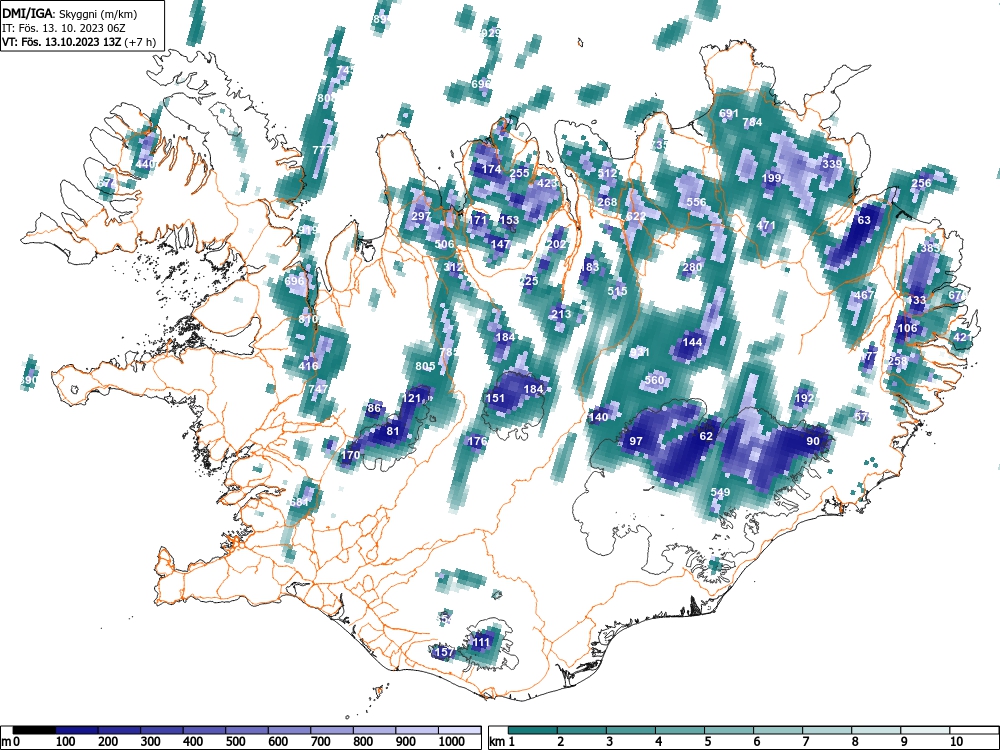
Task: Click the visibility value '147' on the map
Action: [x=501, y=244]
